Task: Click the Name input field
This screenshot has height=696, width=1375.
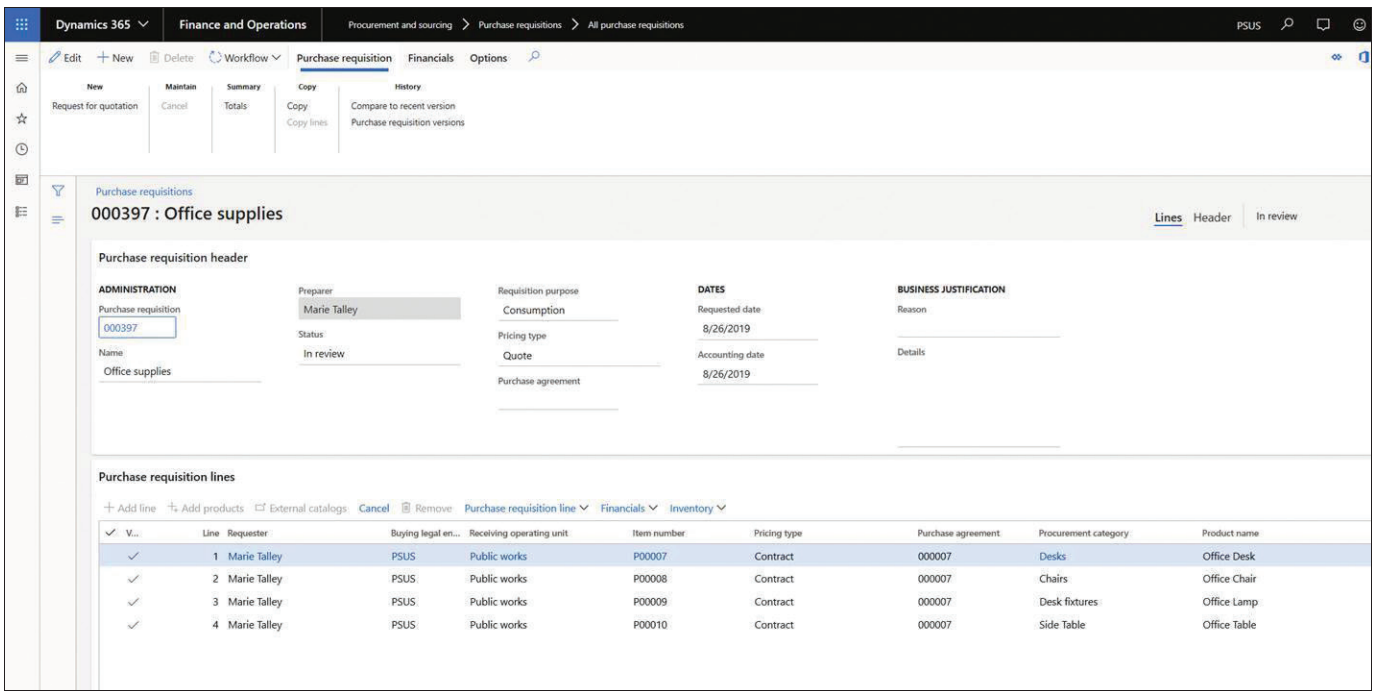Action: tap(180, 371)
